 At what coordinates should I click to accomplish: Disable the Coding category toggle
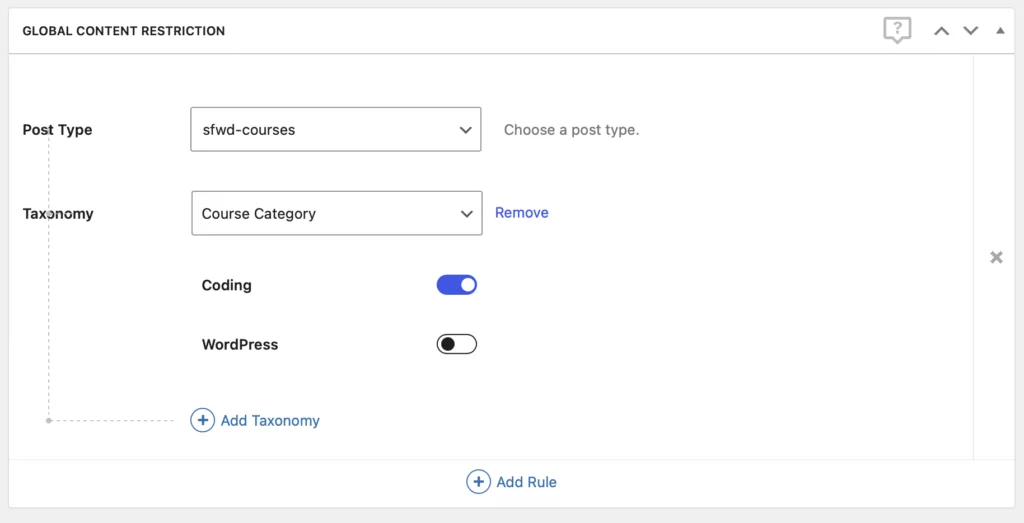457,285
